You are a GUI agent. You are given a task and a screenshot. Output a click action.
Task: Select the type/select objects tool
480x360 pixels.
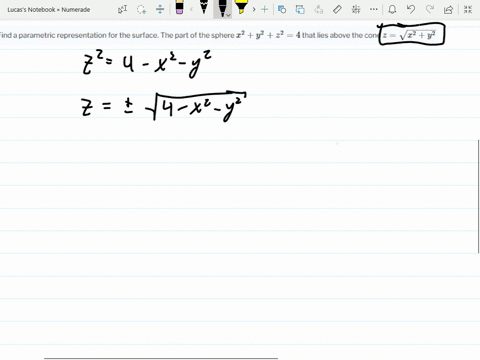coord(122,9)
